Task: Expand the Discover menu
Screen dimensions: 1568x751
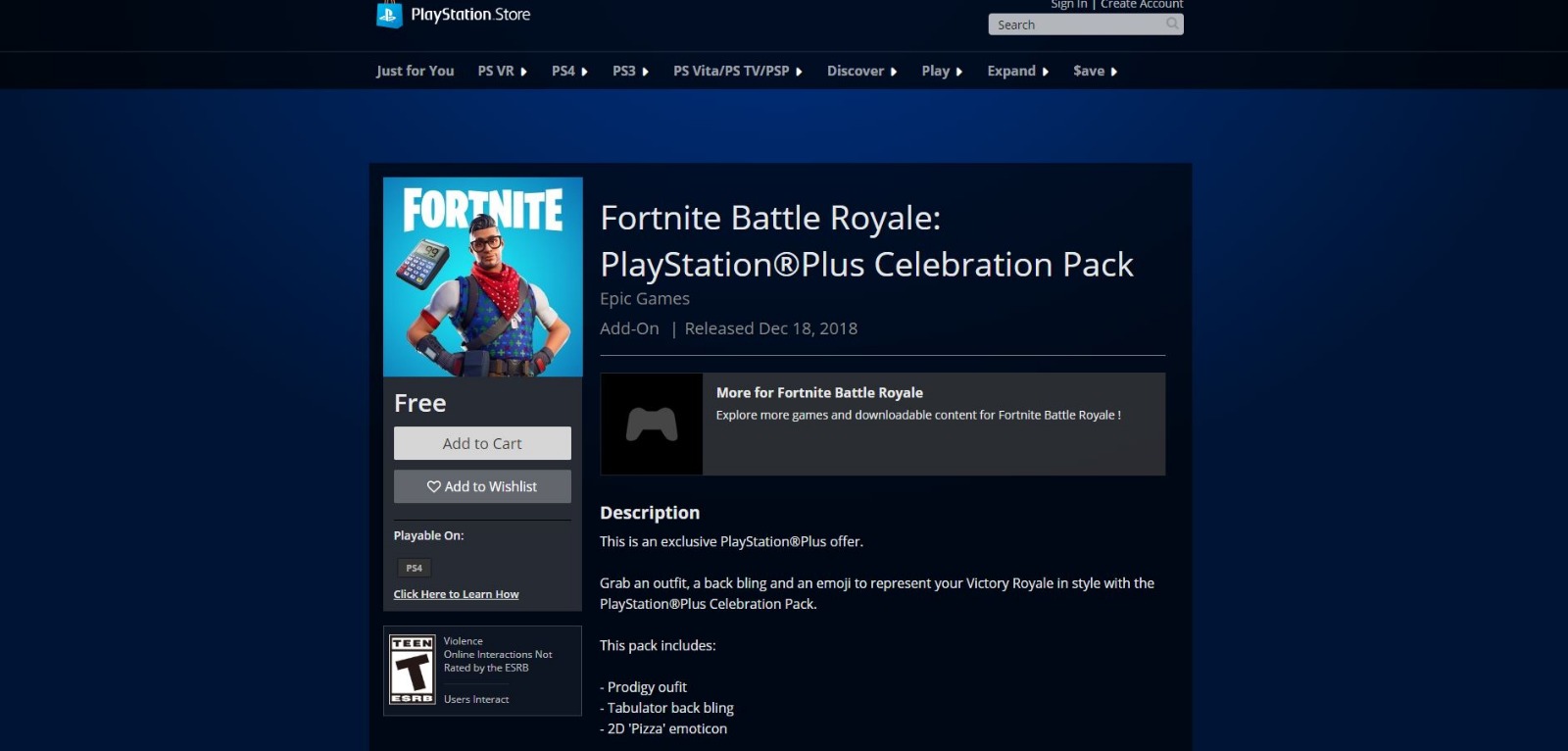Action: 861,71
